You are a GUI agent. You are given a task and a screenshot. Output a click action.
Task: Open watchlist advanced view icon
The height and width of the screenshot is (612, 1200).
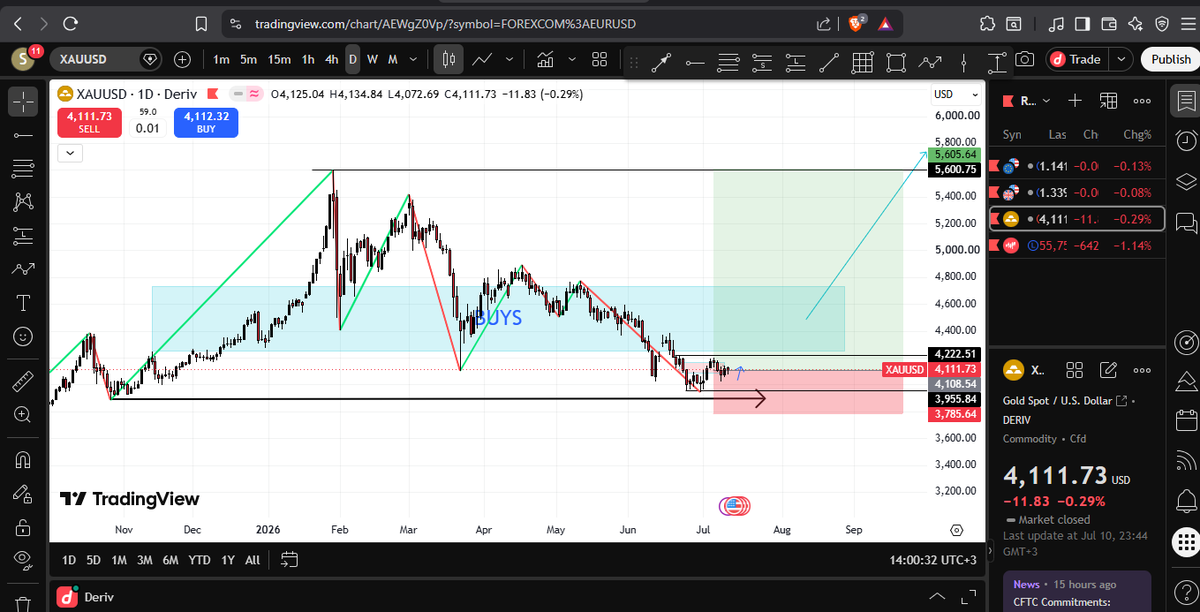click(1108, 101)
